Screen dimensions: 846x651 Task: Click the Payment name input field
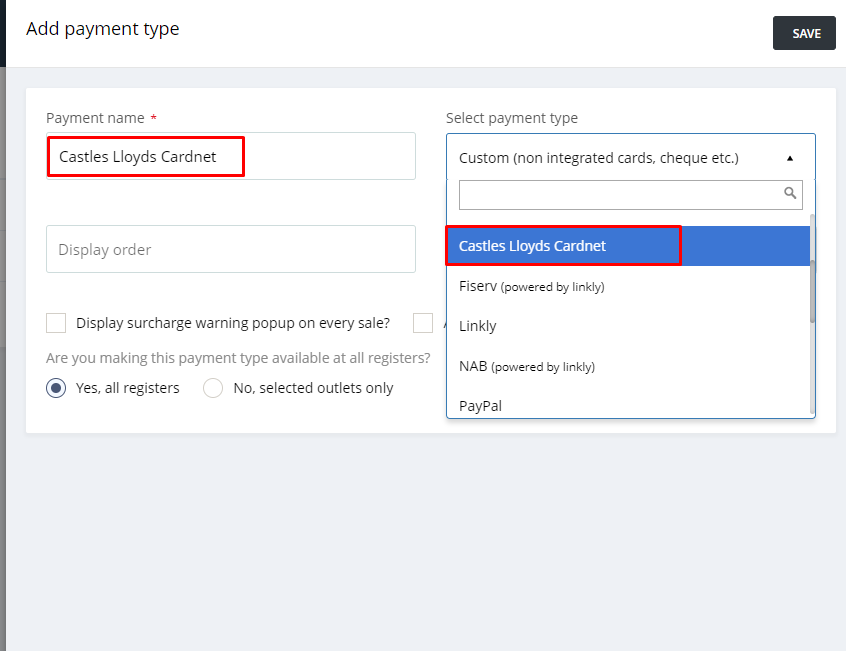[x=231, y=156]
